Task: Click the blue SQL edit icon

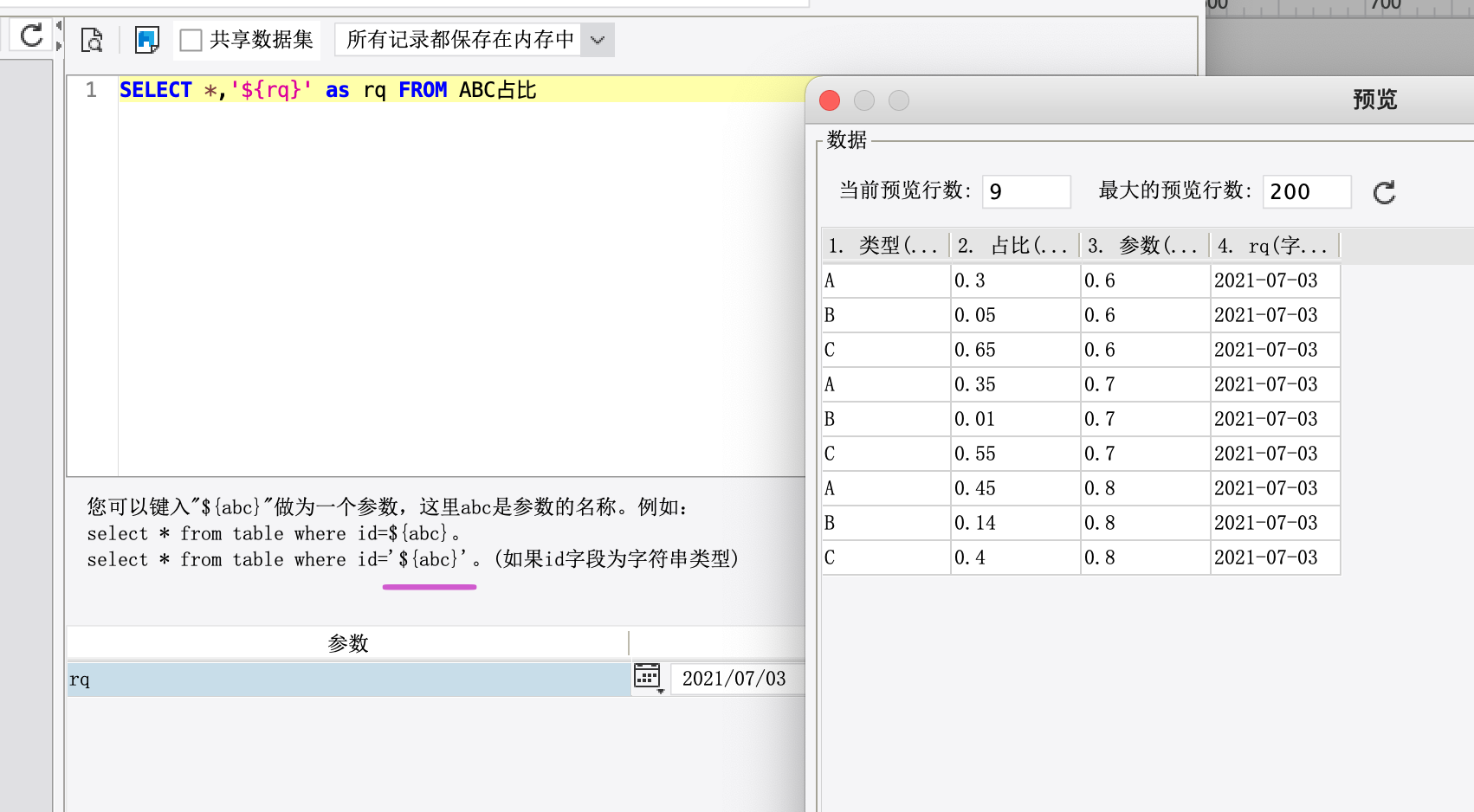Action: 147,40
